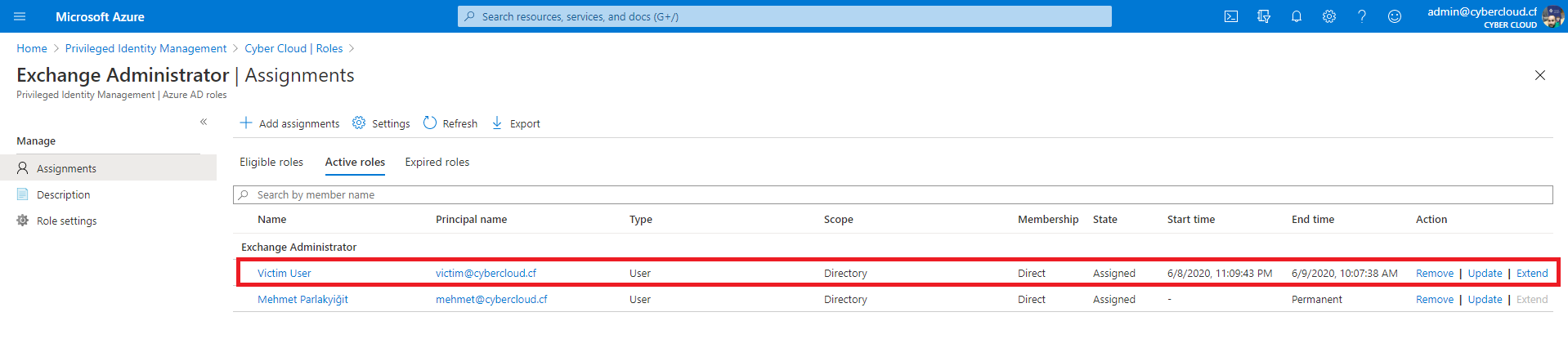Click the Export download arrow icon
The image size is (1568, 339).
click(497, 123)
